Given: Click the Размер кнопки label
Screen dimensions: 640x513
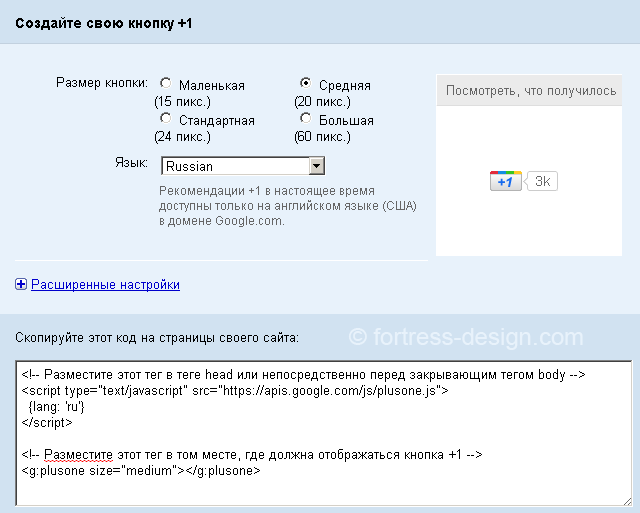Looking at the screenshot, I should [x=102, y=83].
